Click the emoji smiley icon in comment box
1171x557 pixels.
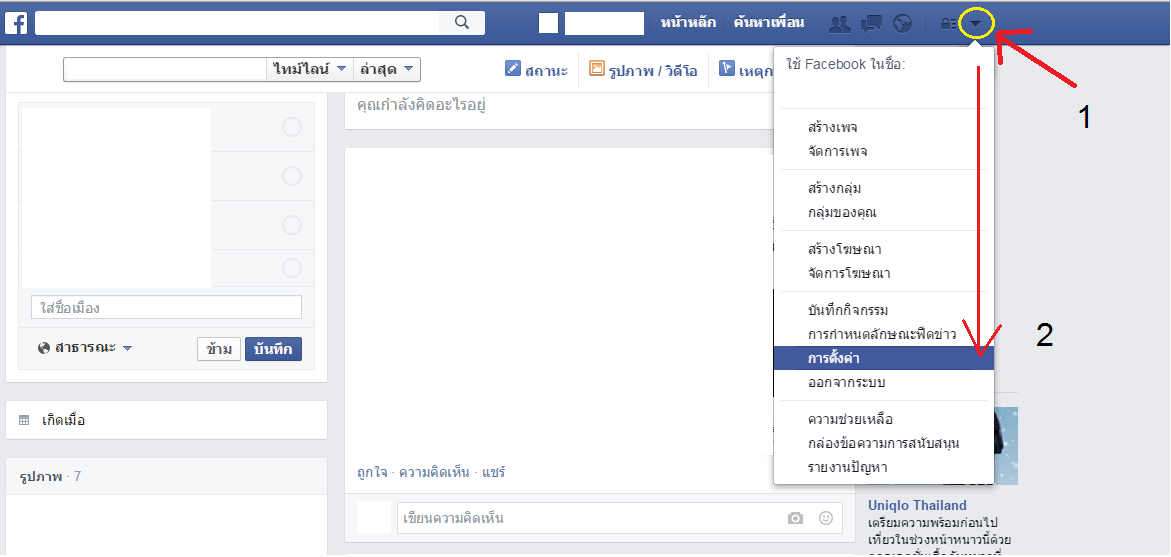pos(826,518)
